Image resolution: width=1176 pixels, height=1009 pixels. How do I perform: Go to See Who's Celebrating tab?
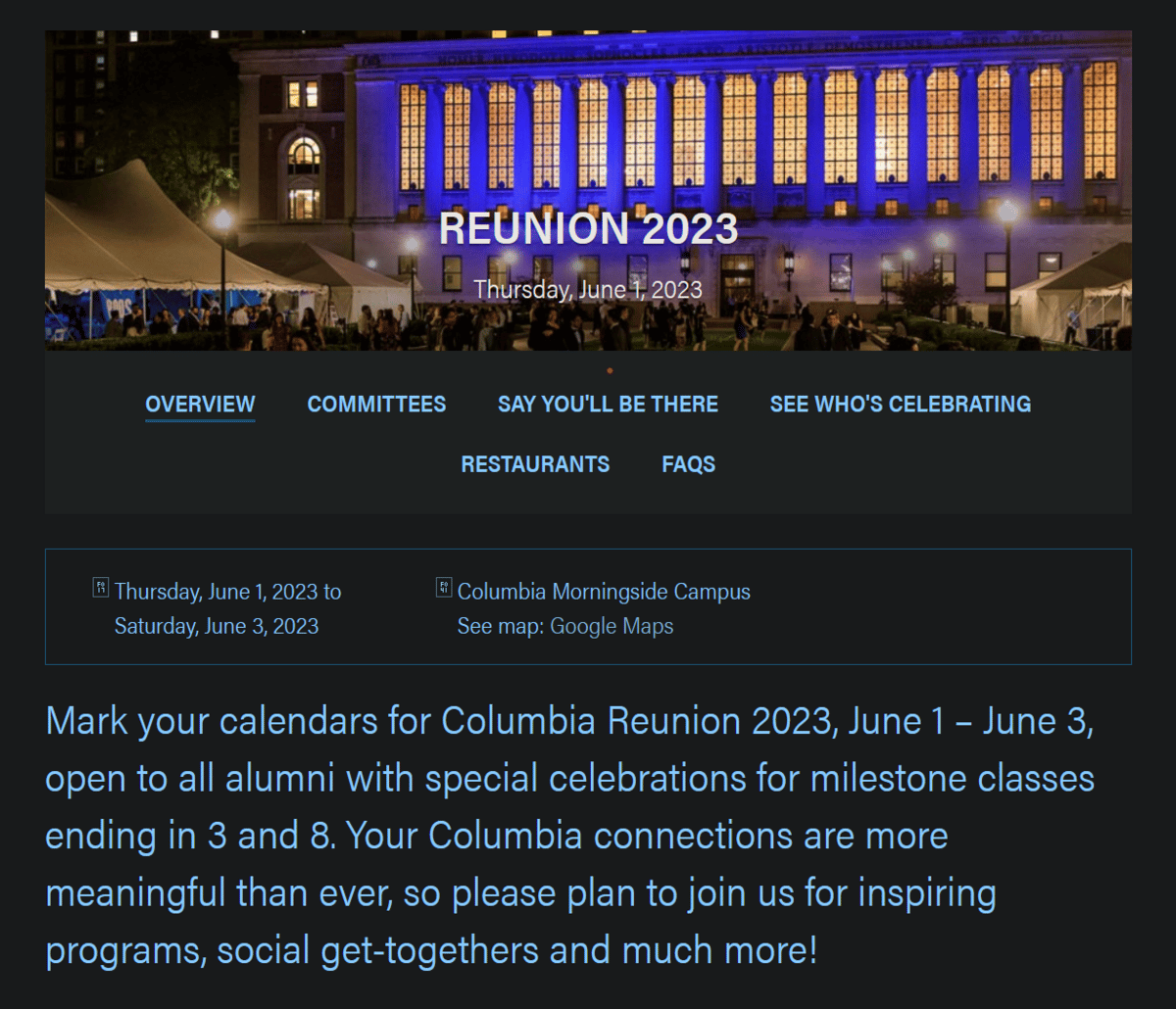[x=900, y=405]
